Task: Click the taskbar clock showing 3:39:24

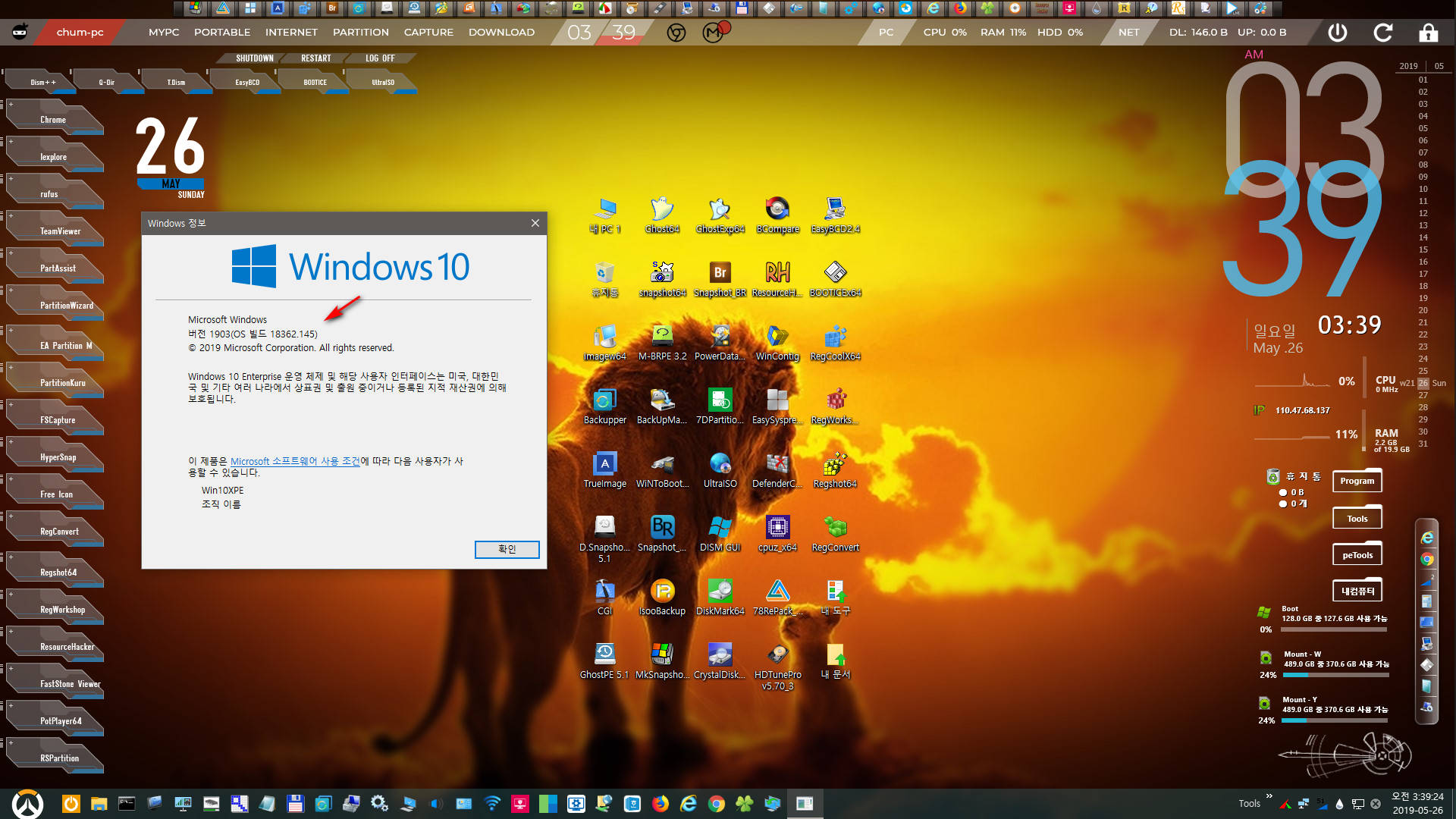Action: click(x=1417, y=797)
